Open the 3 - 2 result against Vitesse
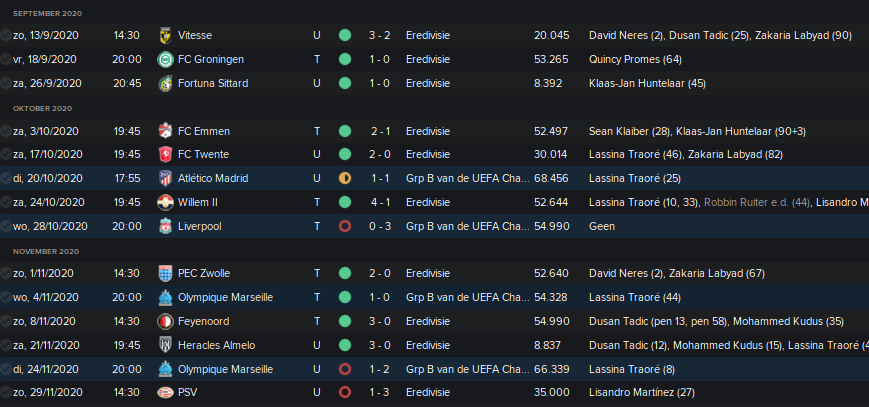Viewport: 869px width, 407px height. pos(380,35)
